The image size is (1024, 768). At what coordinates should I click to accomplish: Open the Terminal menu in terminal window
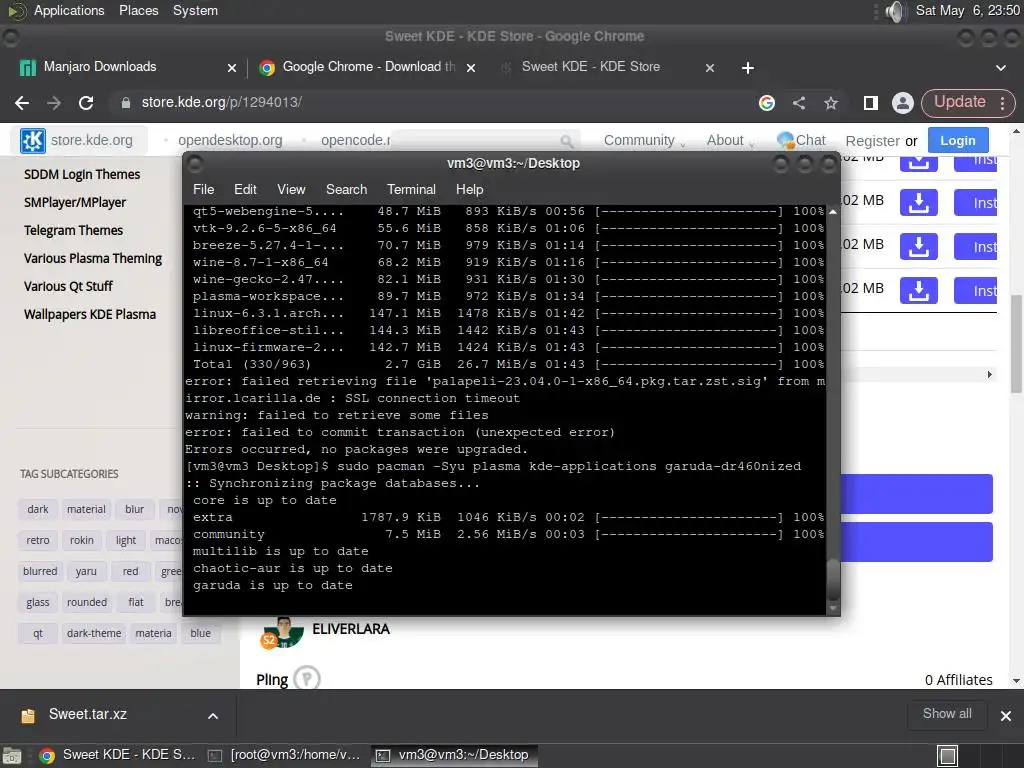(411, 189)
